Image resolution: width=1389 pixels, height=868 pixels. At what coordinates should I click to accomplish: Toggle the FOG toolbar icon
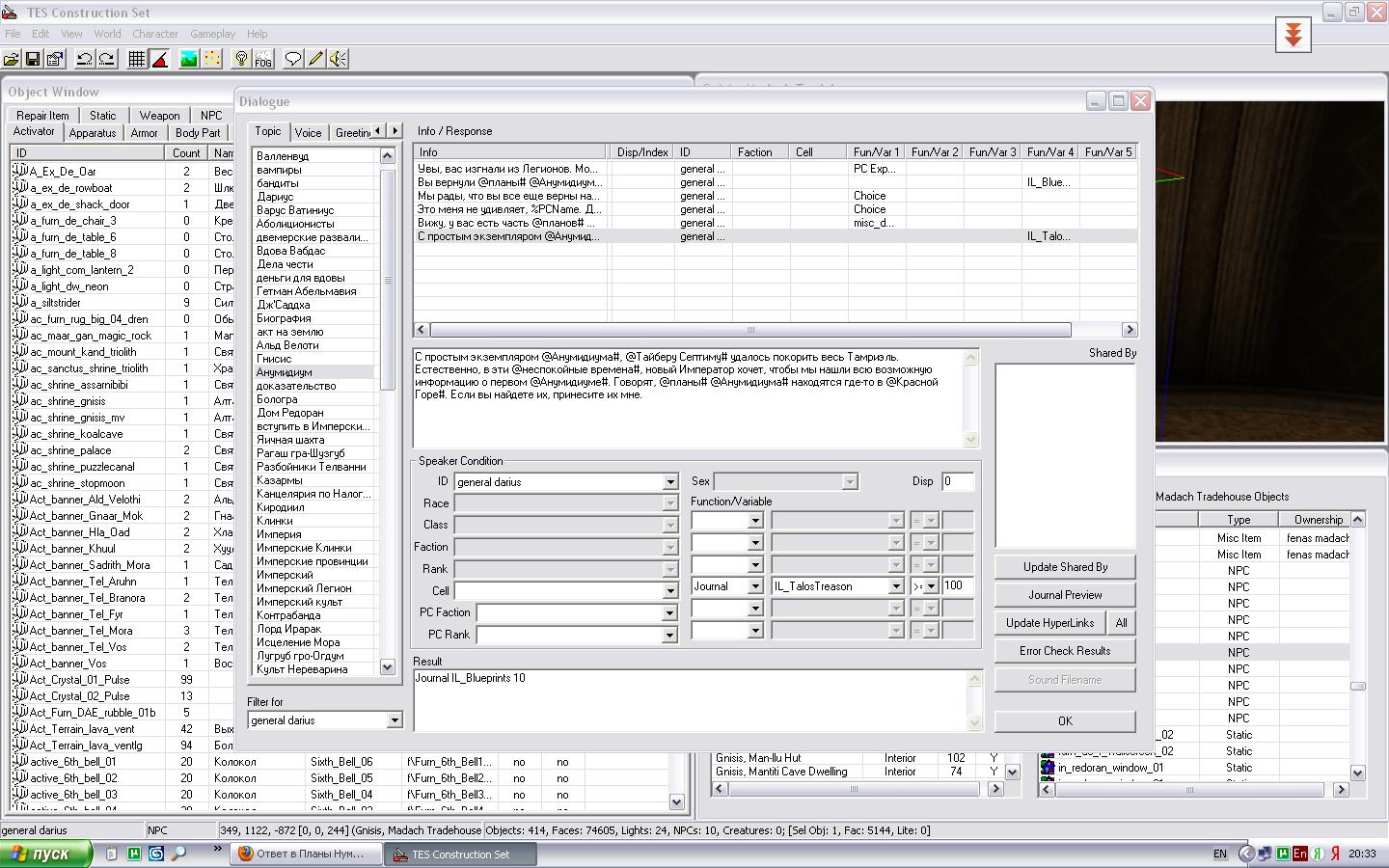(263, 59)
